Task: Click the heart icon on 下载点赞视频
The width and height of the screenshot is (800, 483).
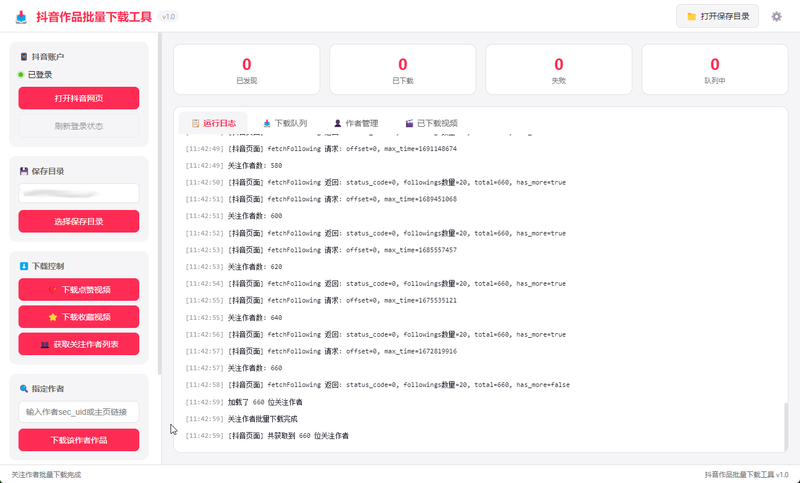Action: pyautogui.click(x=52, y=290)
